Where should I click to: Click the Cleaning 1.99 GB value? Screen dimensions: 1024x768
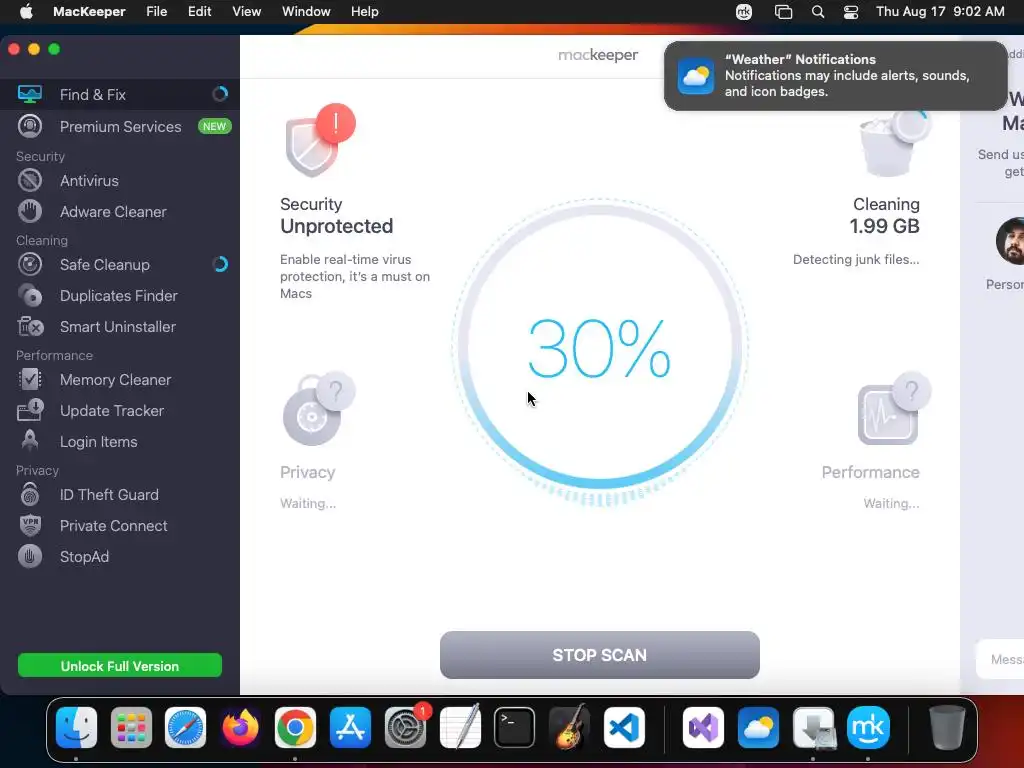pyautogui.click(x=884, y=226)
